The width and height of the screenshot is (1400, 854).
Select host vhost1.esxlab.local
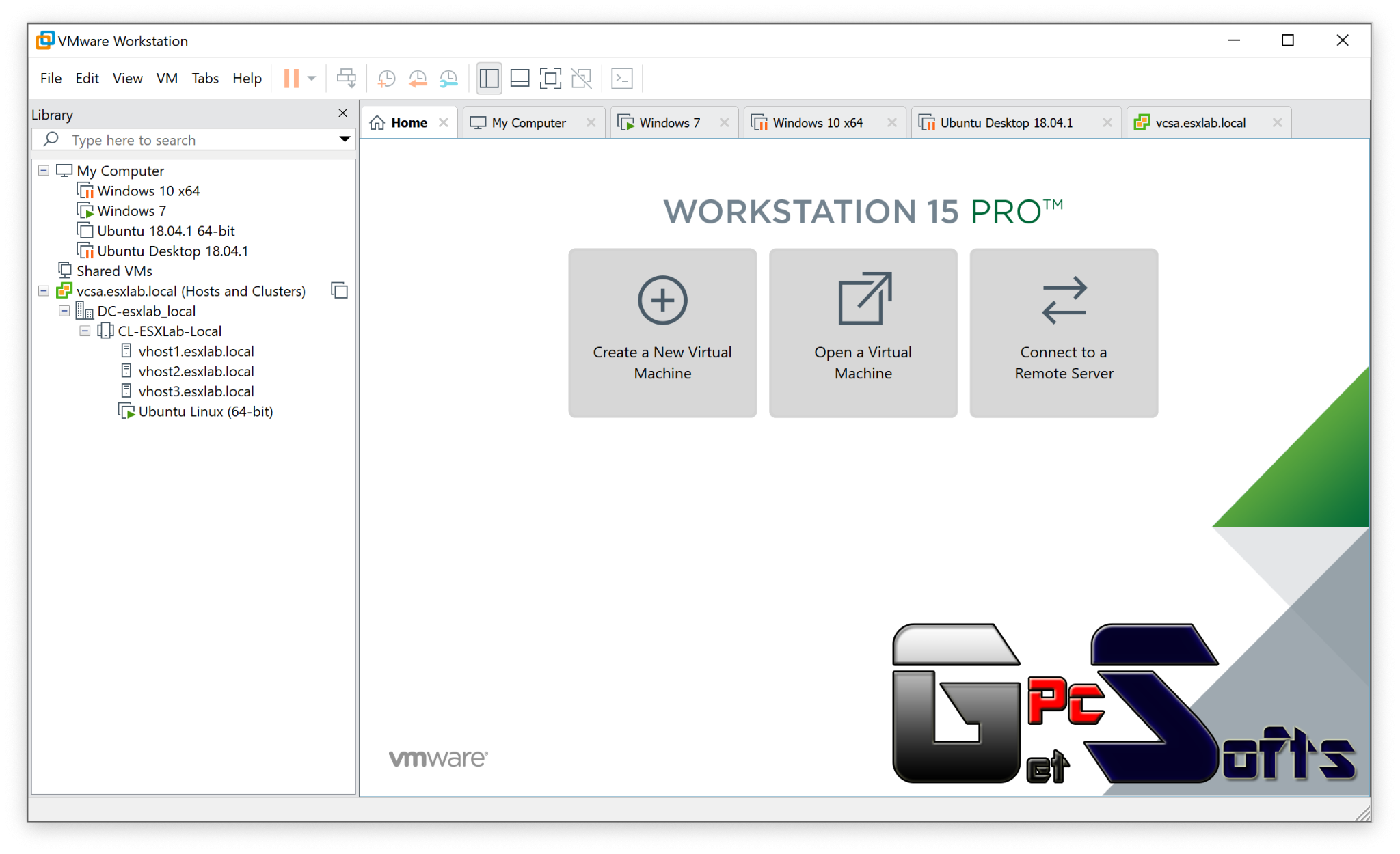(x=196, y=351)
